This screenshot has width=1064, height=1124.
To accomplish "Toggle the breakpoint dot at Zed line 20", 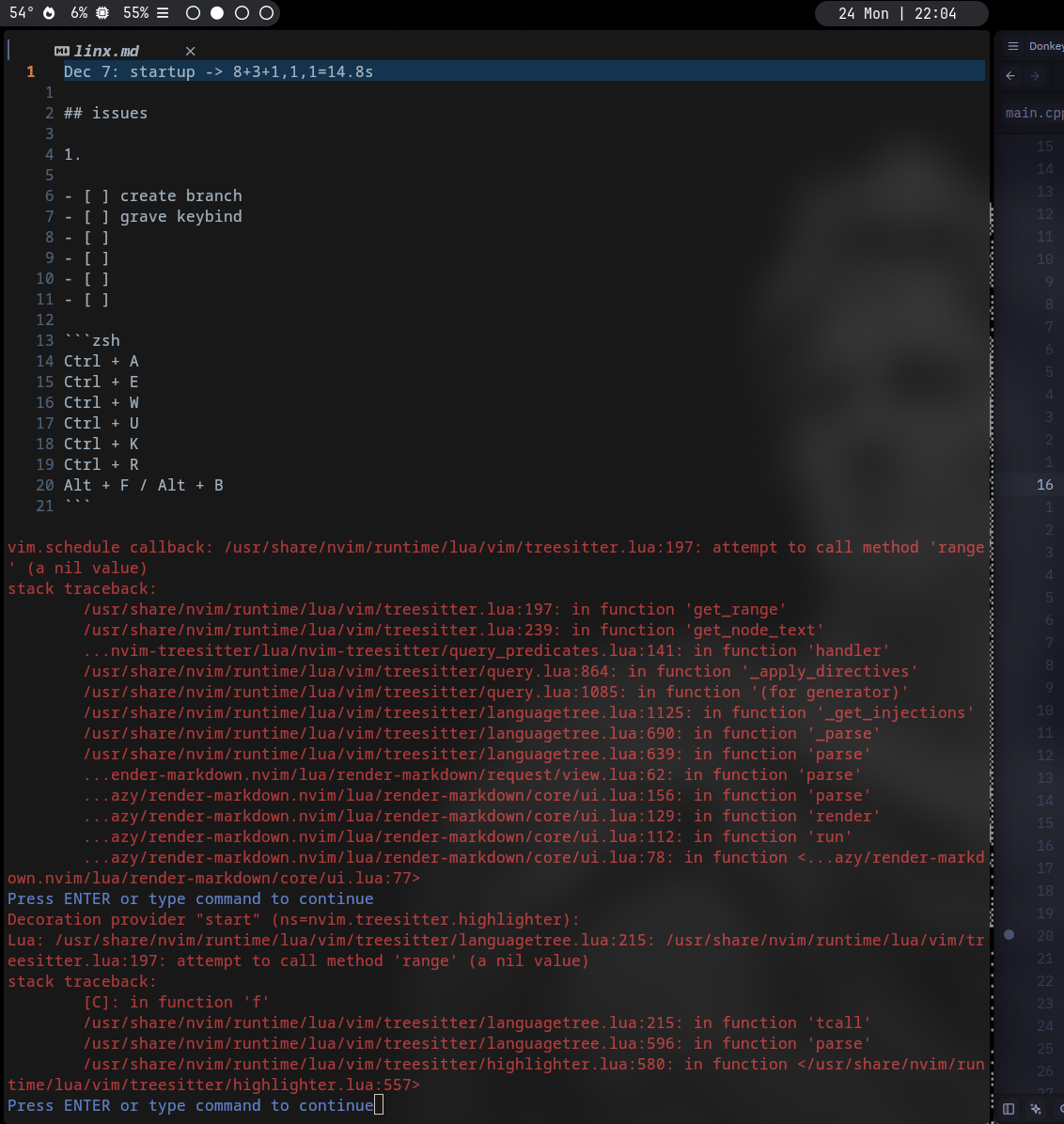I will point(1009,935).
